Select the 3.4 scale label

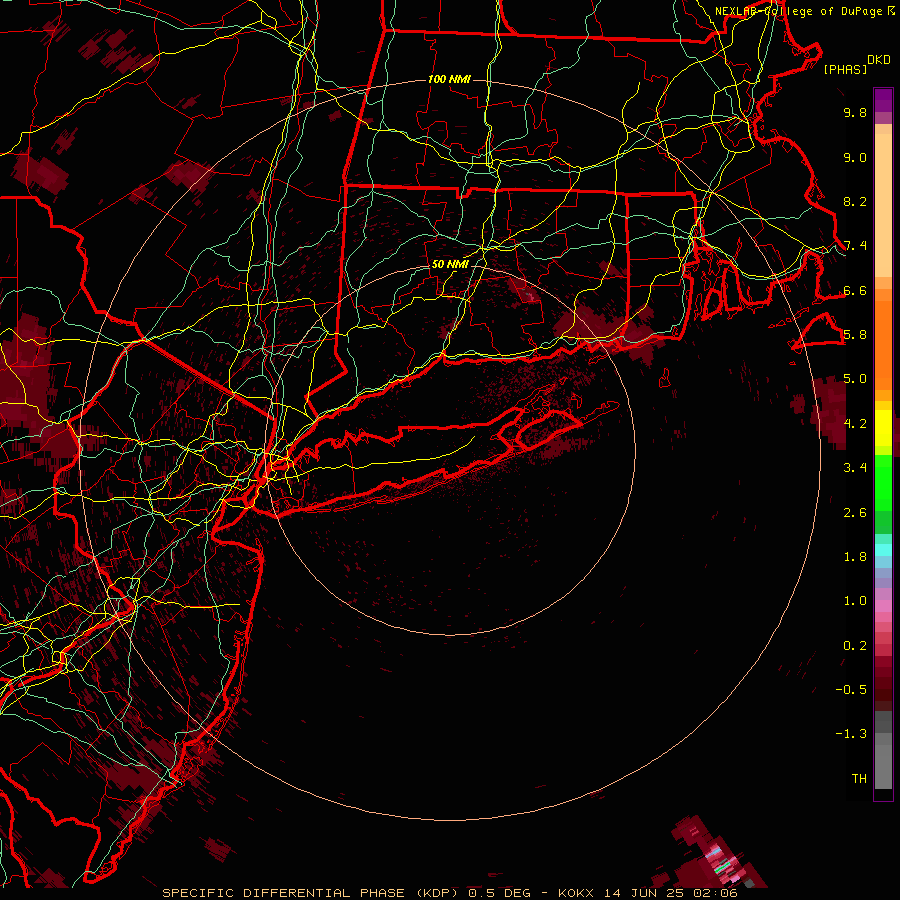(855, 468)
